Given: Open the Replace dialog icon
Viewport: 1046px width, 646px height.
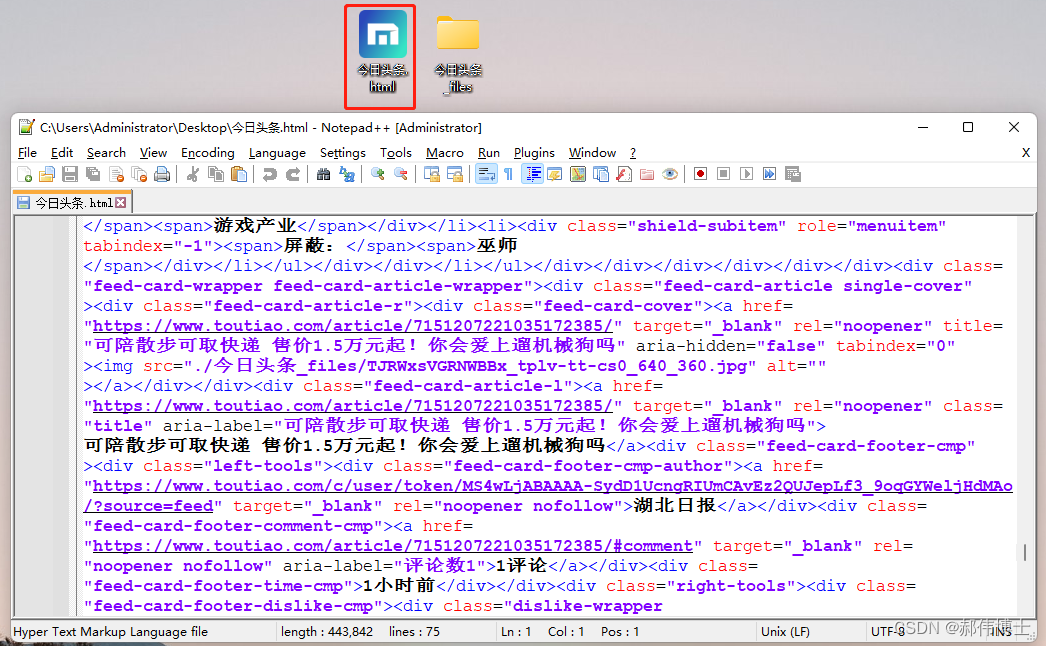Looking at the screenshot, I should click(x=347, y=175).
